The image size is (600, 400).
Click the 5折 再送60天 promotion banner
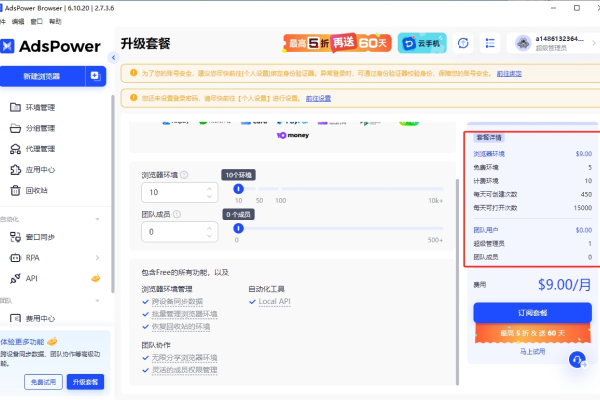[337, 43]
